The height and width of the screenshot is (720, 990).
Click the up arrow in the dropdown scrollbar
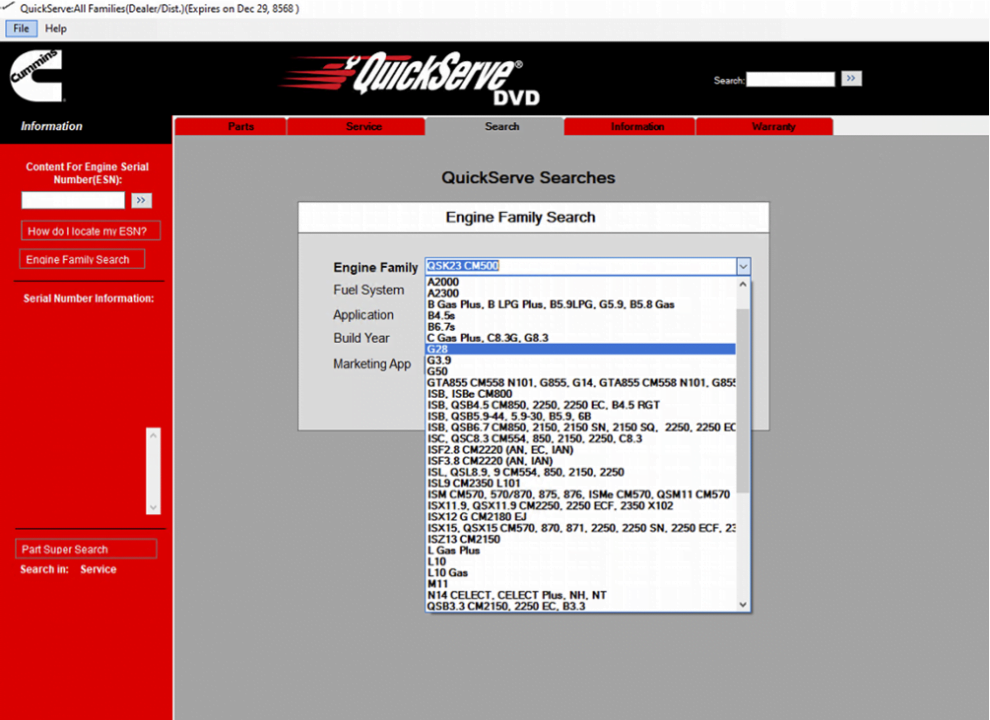(x=742, y=283)
